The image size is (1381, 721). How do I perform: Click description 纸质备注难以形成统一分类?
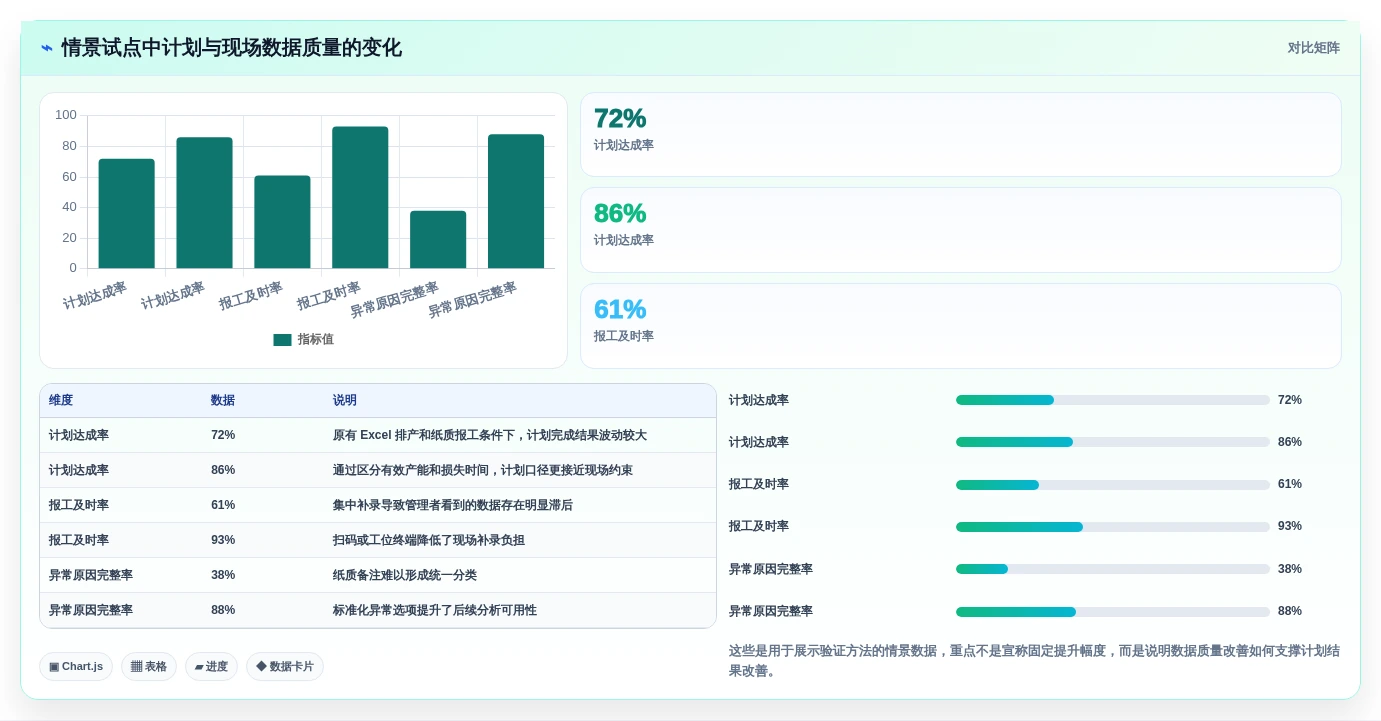tap(405, 575)
